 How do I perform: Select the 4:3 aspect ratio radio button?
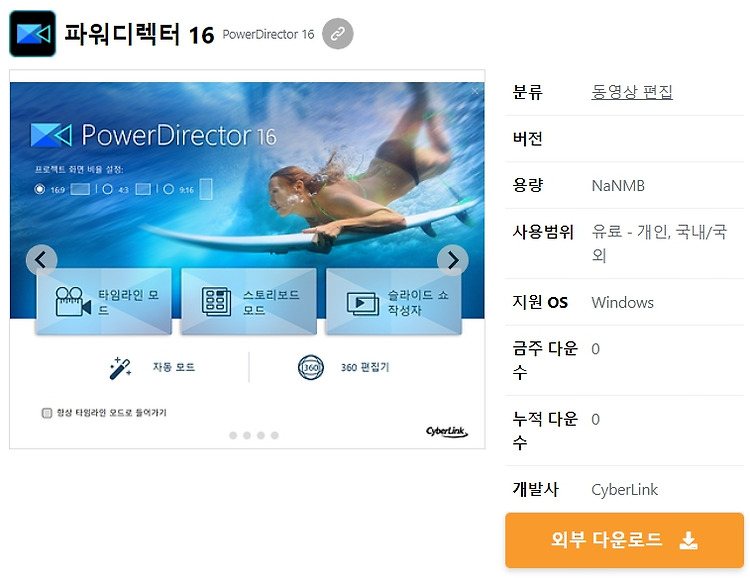pyautogui.click(x=108, y=189)
